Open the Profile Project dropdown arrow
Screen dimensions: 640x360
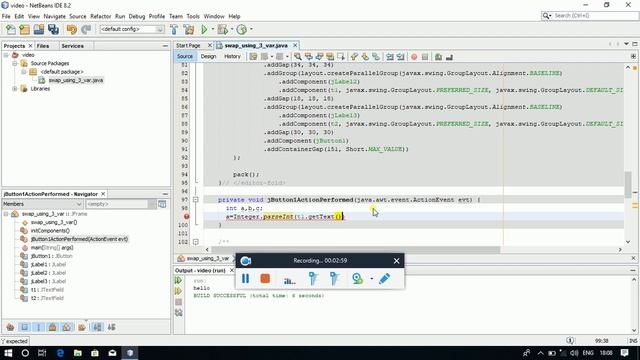tap(251, 29)
